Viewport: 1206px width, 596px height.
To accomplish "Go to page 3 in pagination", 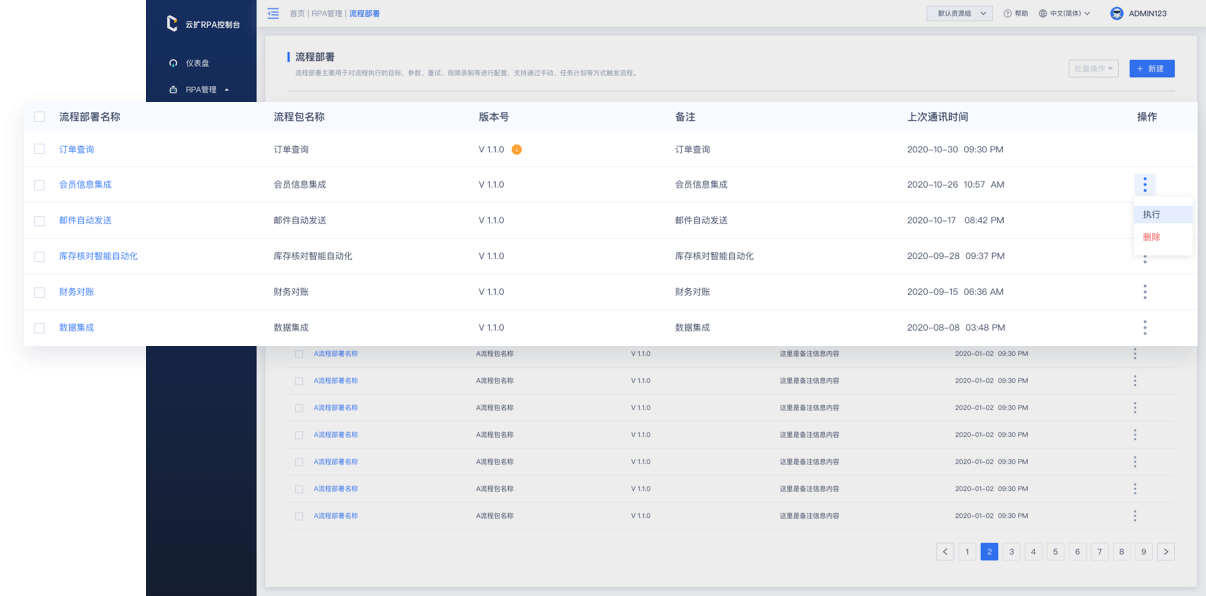I will coord(1012,551).
